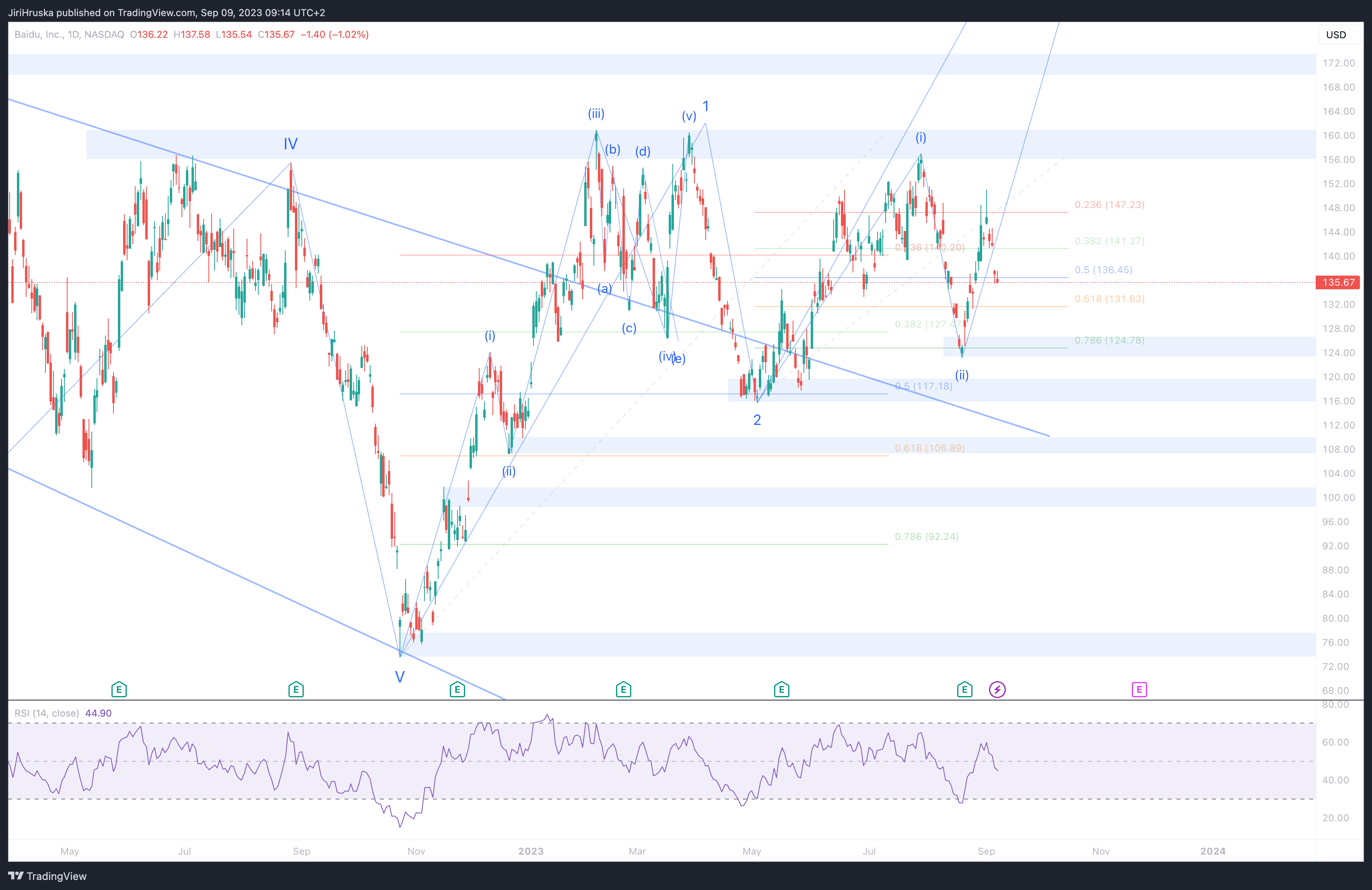Select the (v) wave label
The width and height of the screenshot is (1372, 890).
(x=689, y=116)
